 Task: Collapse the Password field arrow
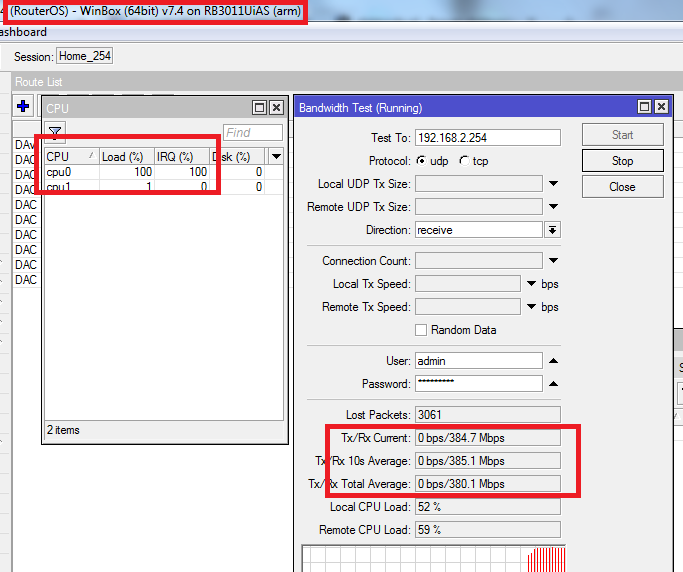553,384
